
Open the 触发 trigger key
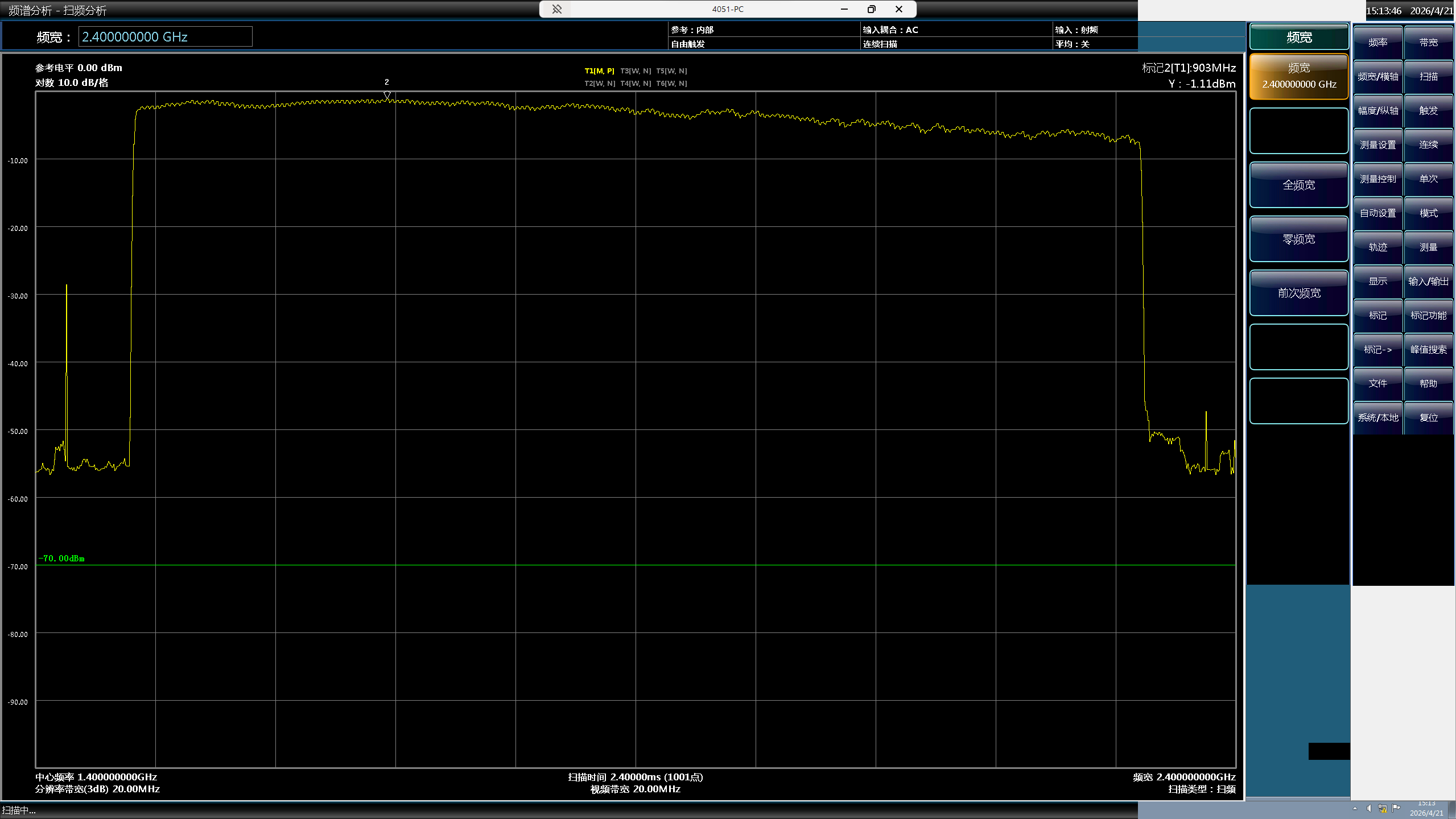pyautogui.click(x=1428, y=111)
